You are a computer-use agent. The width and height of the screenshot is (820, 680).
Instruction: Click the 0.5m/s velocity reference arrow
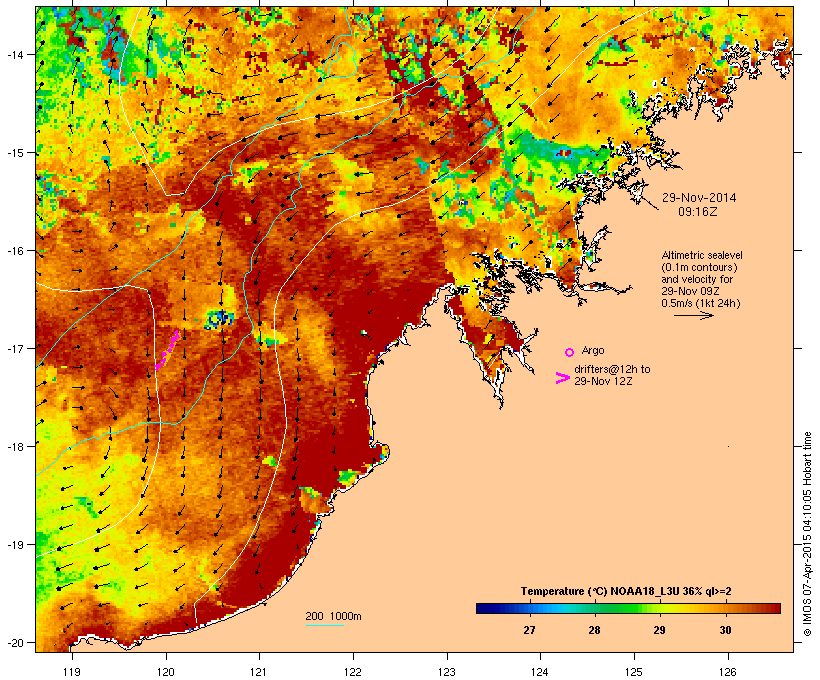693,315
